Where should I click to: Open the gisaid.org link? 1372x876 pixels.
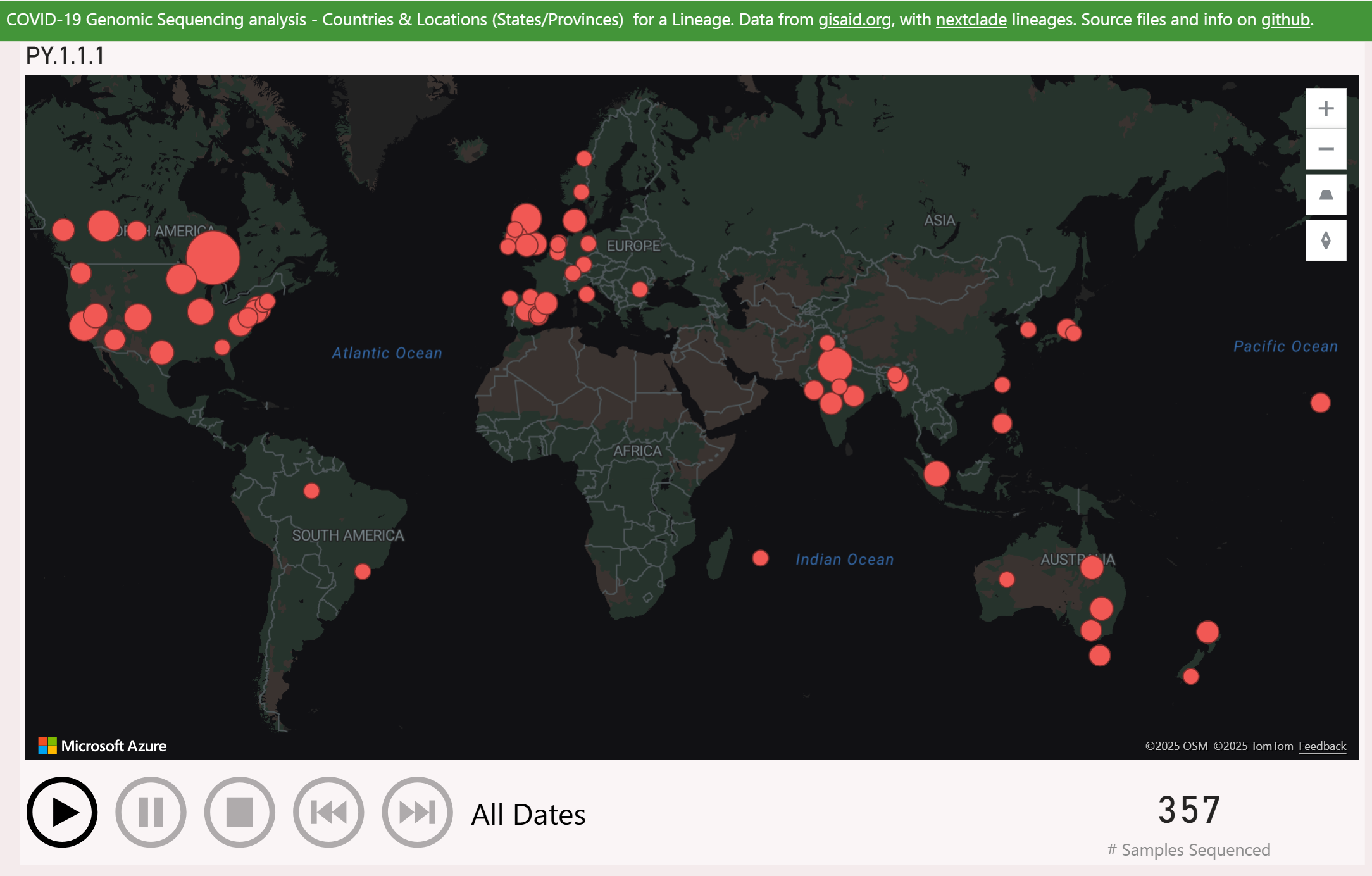pos(854,20)
